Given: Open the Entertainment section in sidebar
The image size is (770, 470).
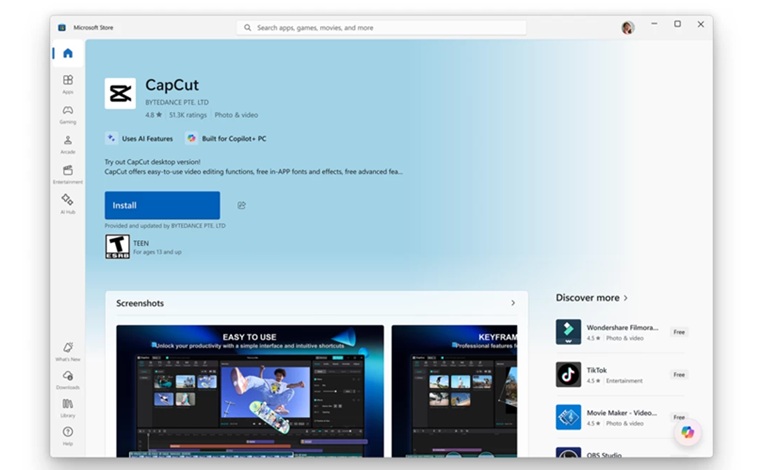Looking at the screenshot, I should click(x=68, y=174).
